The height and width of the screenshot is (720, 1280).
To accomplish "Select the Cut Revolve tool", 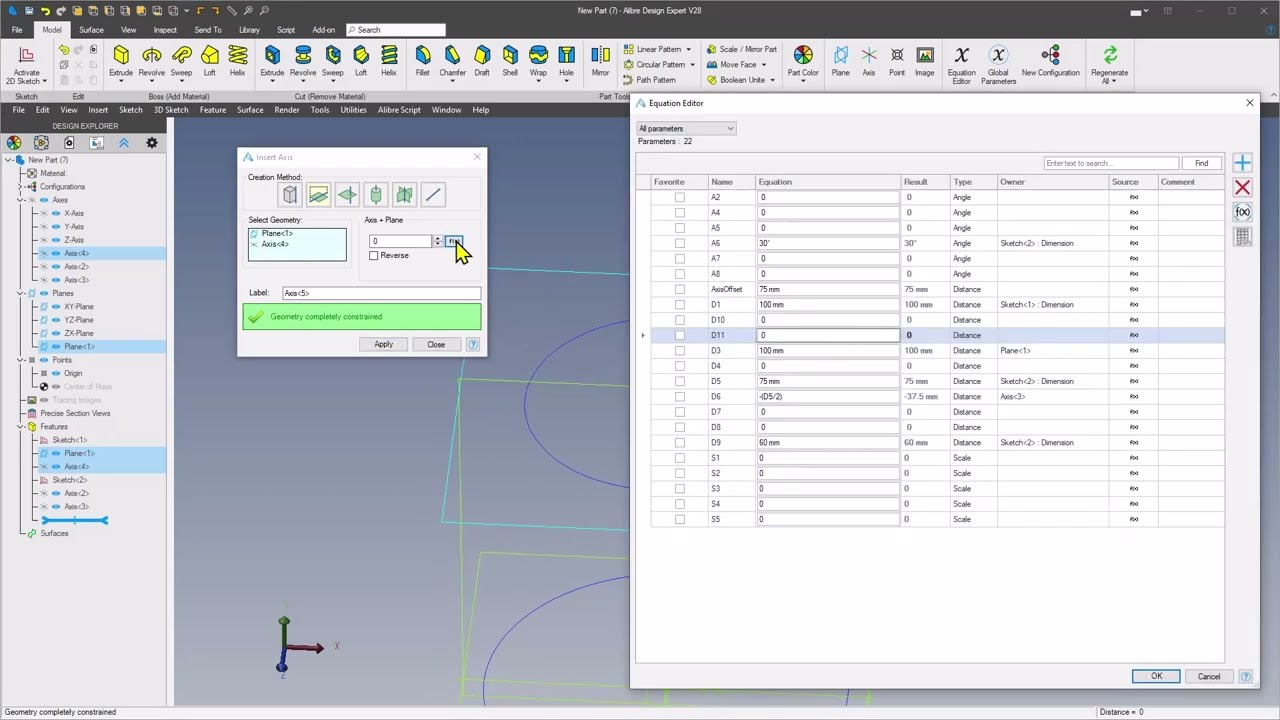I will (x=303, y=60).
